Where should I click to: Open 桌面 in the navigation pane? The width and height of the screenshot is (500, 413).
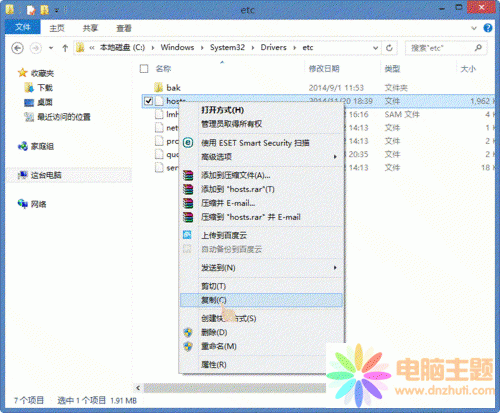(x=45, y=102)
